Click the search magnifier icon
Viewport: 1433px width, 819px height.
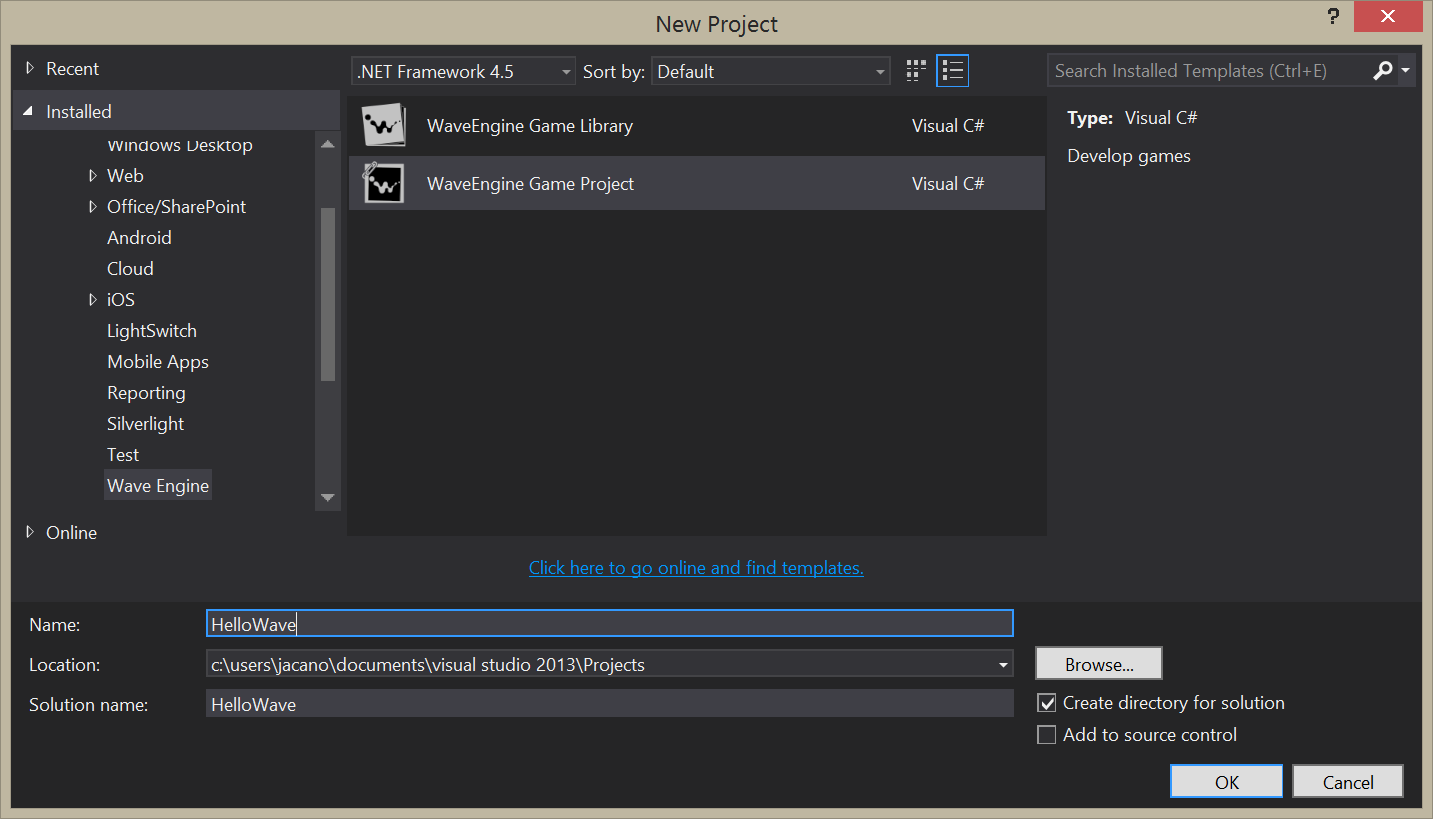click(1383, 71)
